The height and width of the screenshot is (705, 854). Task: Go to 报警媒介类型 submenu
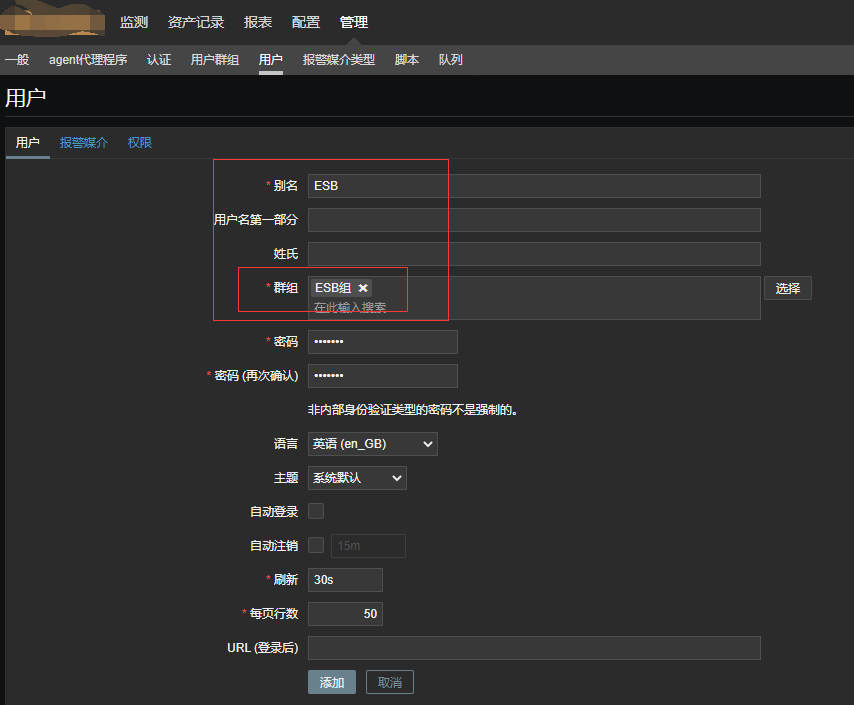(339, 59)
